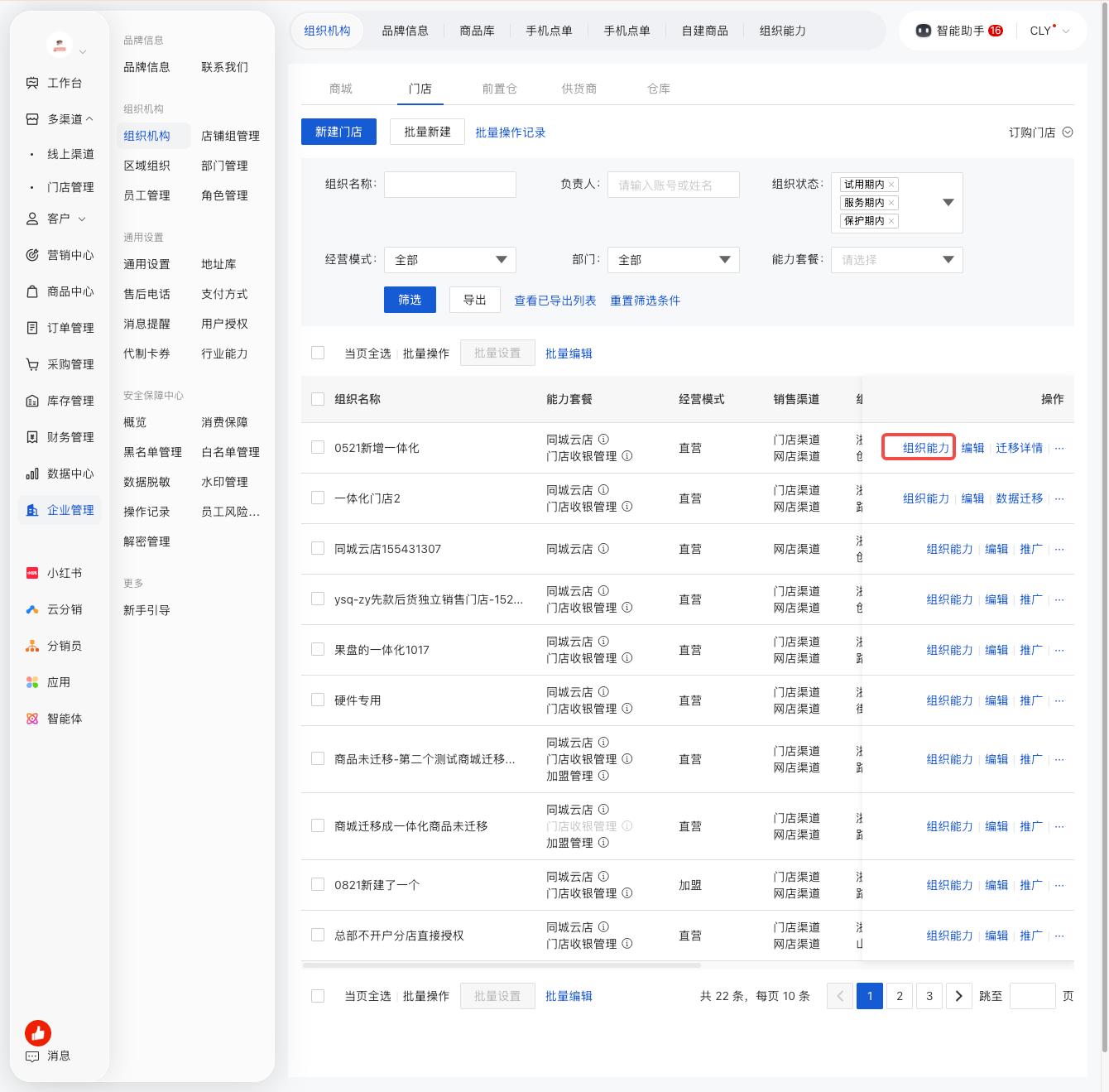The width and height of the screenshot is (1109, 1092).
Task: Click the 组织名称 input field
Action: tap(450, 185)
